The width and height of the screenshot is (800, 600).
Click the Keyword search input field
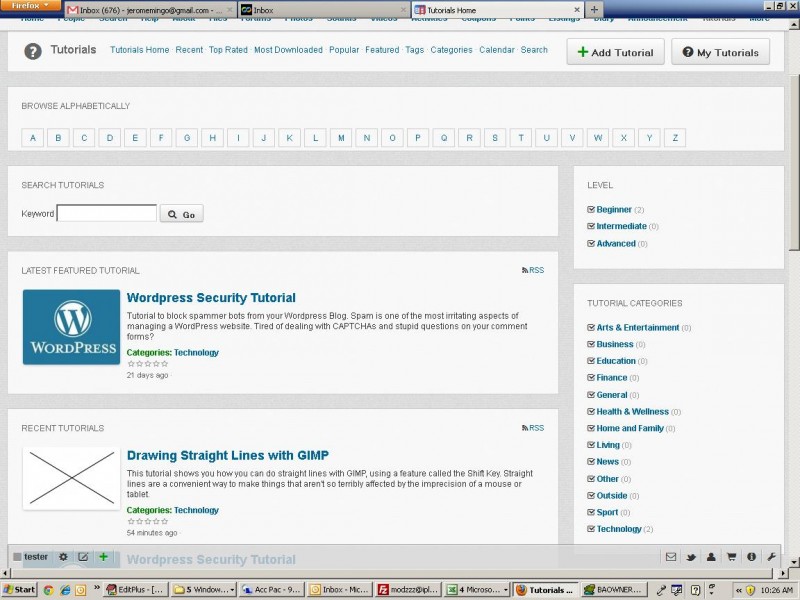107,213
